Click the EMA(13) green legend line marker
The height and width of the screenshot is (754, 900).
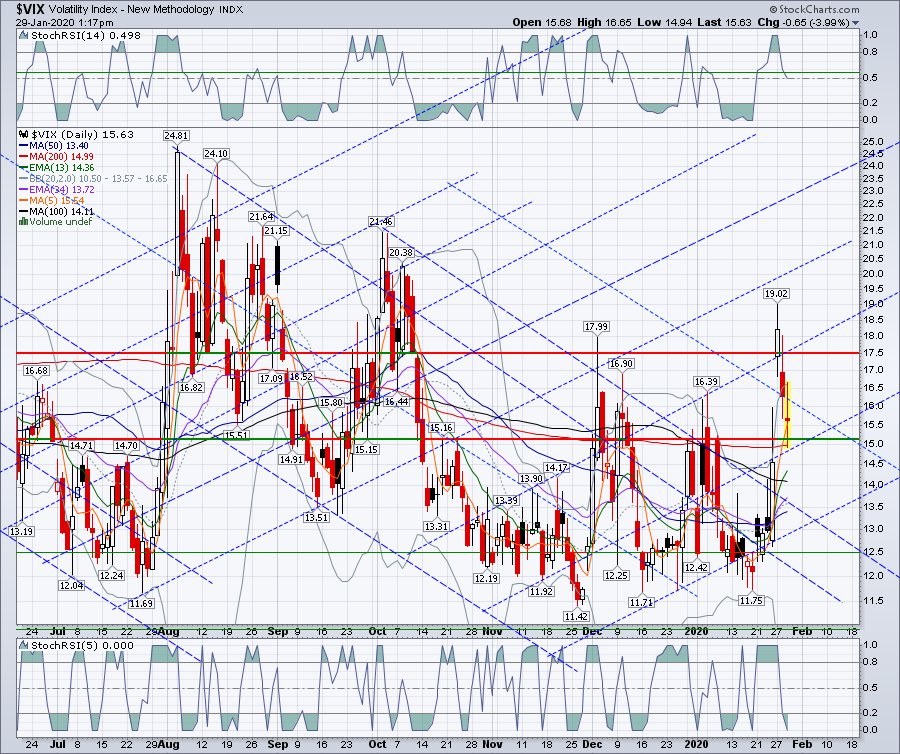tap(24, 168)
